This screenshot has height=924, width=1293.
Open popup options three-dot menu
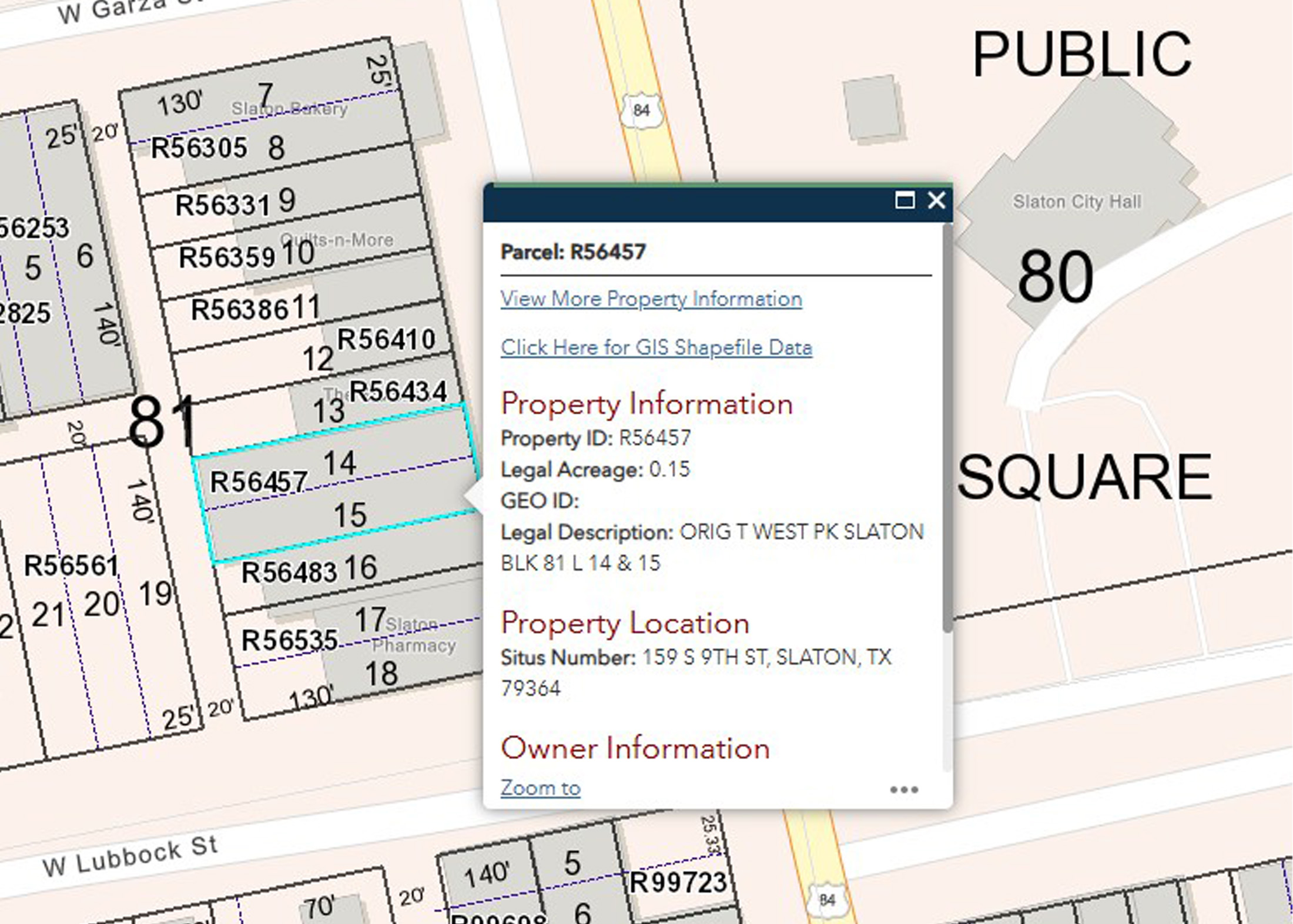(x=903, y=789)
